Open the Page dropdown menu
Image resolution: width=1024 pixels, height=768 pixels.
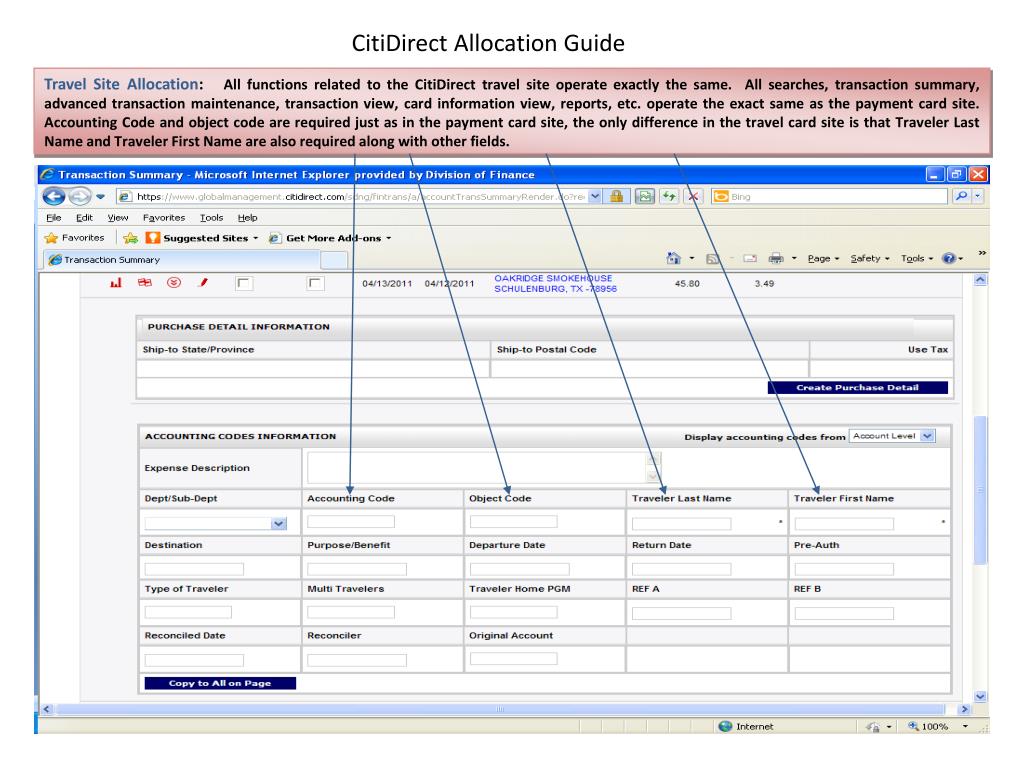click(823, 259)
